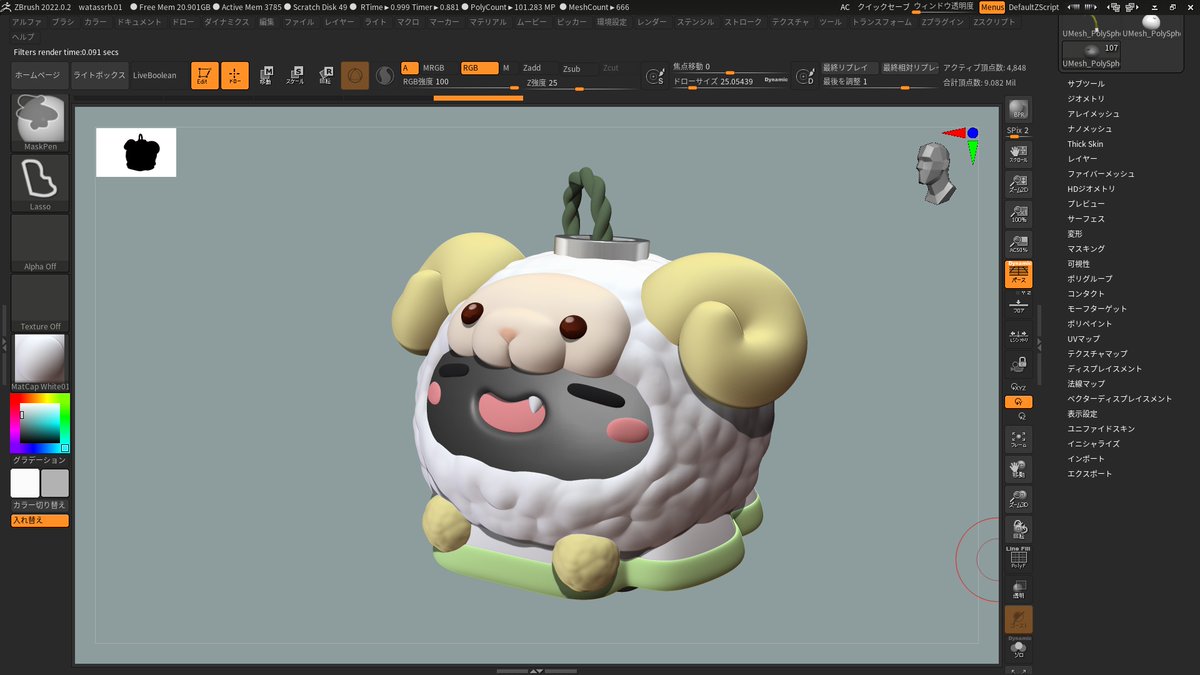Expand the Subtool (サブツール) palette
1200x675 pixels.
click(1086, 84)
